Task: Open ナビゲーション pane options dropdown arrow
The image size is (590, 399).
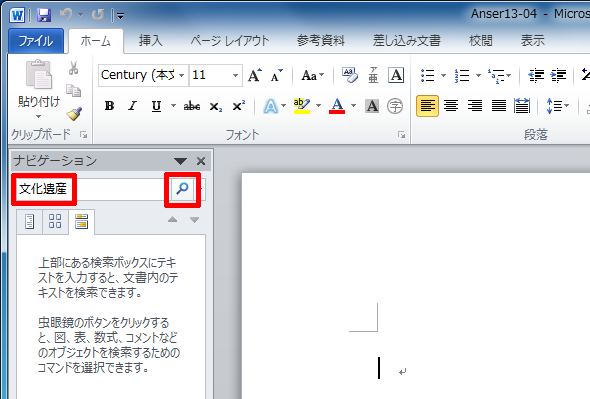Action: (x=180, y=161)
